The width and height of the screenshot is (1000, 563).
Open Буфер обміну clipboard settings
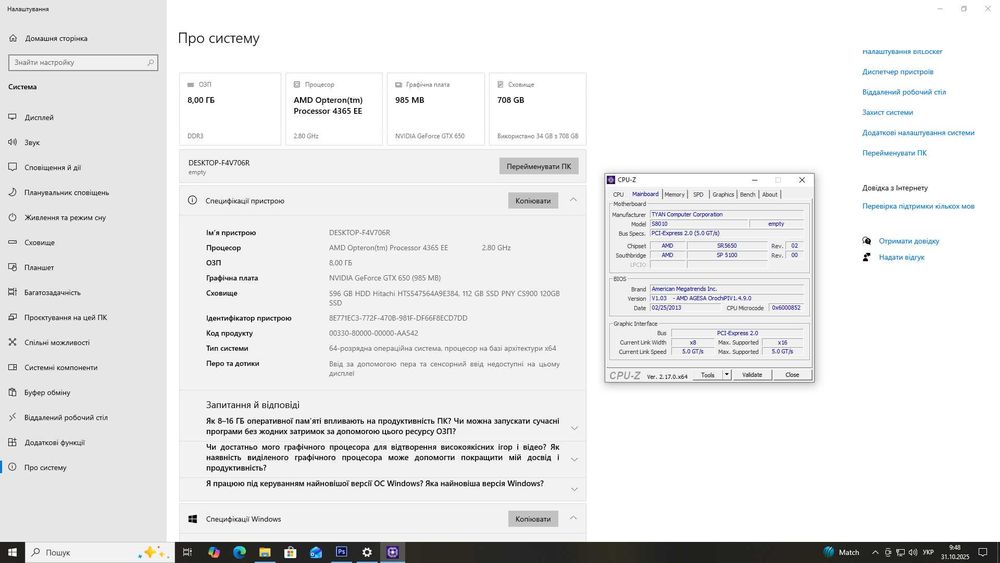coord(47,392)
